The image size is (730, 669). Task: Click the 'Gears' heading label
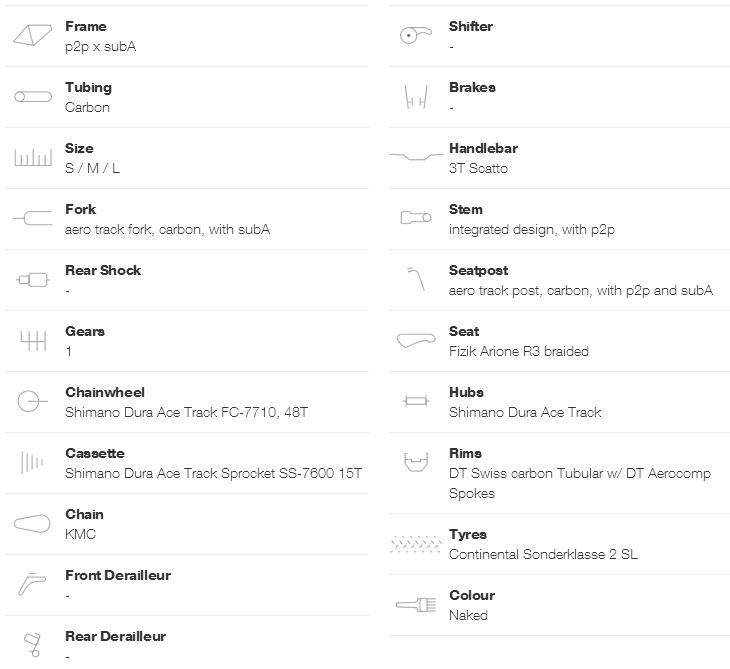[85, 331]
